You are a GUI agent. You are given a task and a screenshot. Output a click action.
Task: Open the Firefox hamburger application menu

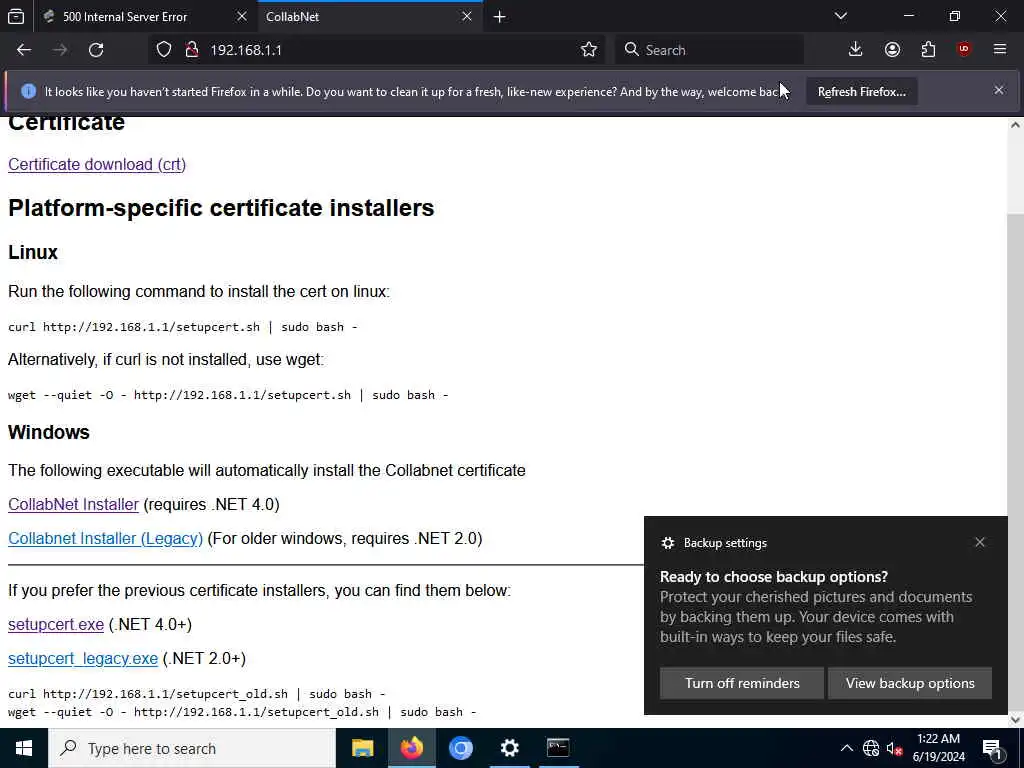1000,50
